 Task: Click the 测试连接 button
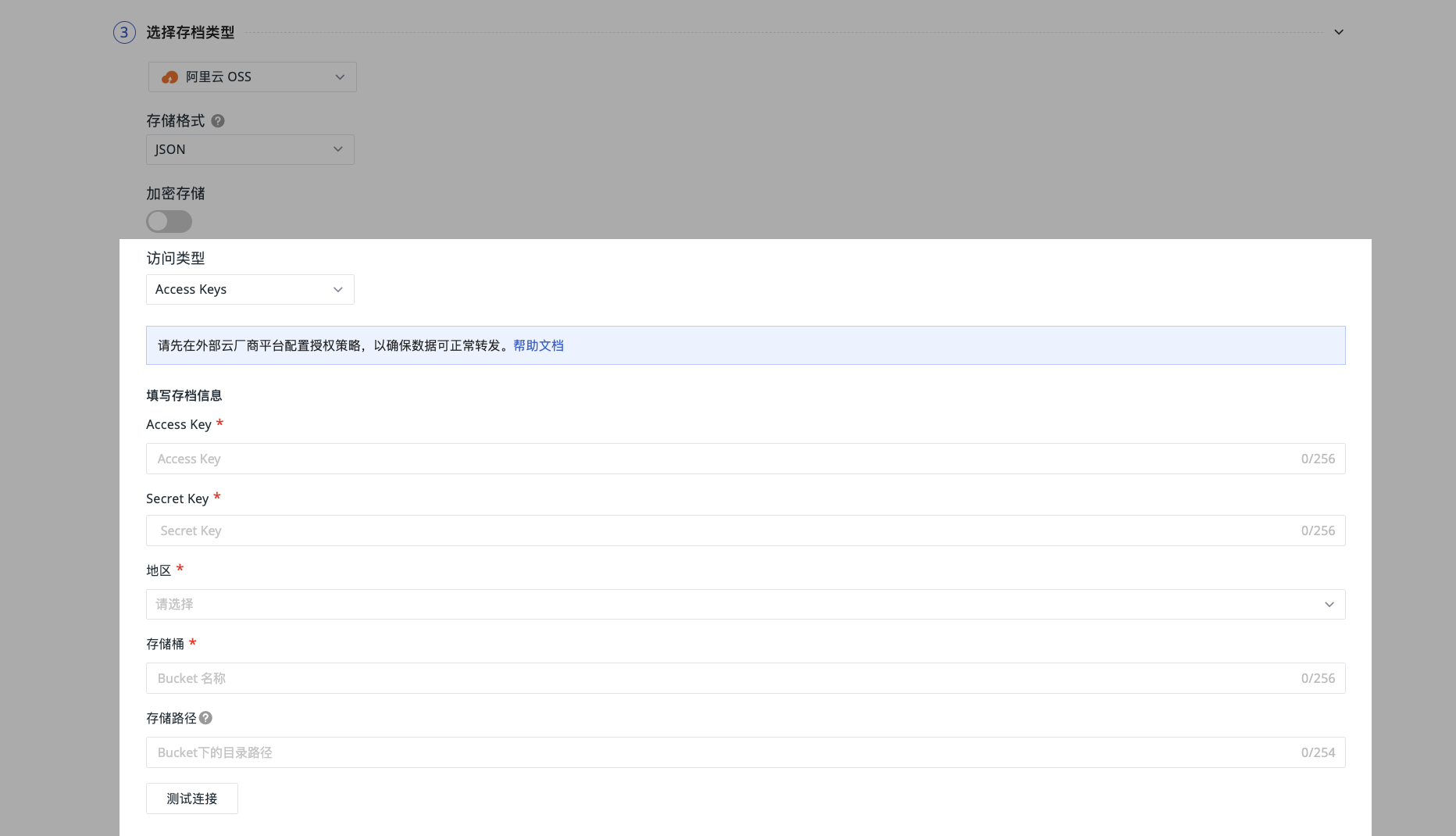tap(192, 798)
